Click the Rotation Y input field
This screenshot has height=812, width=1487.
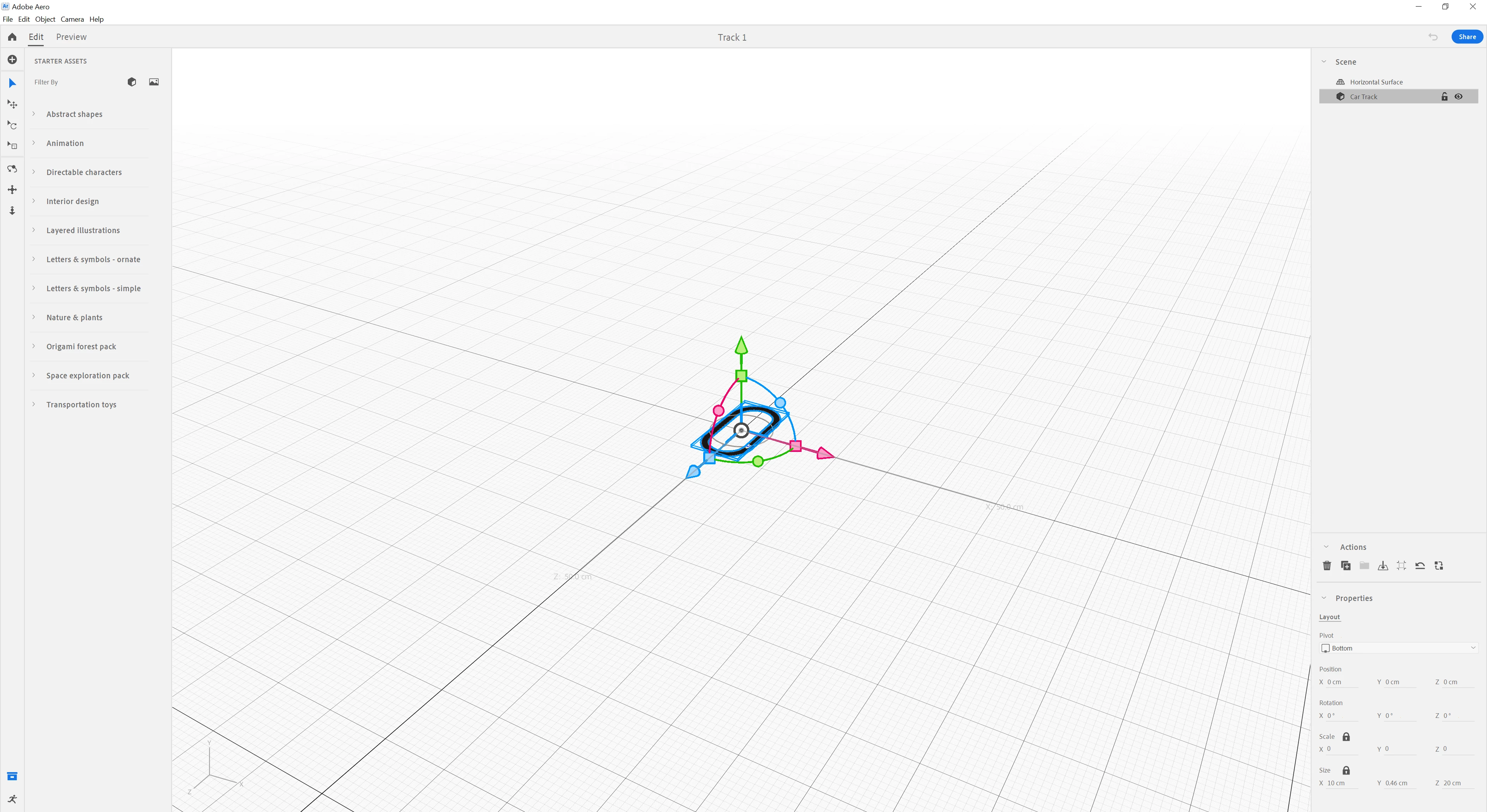point(1400,716)
